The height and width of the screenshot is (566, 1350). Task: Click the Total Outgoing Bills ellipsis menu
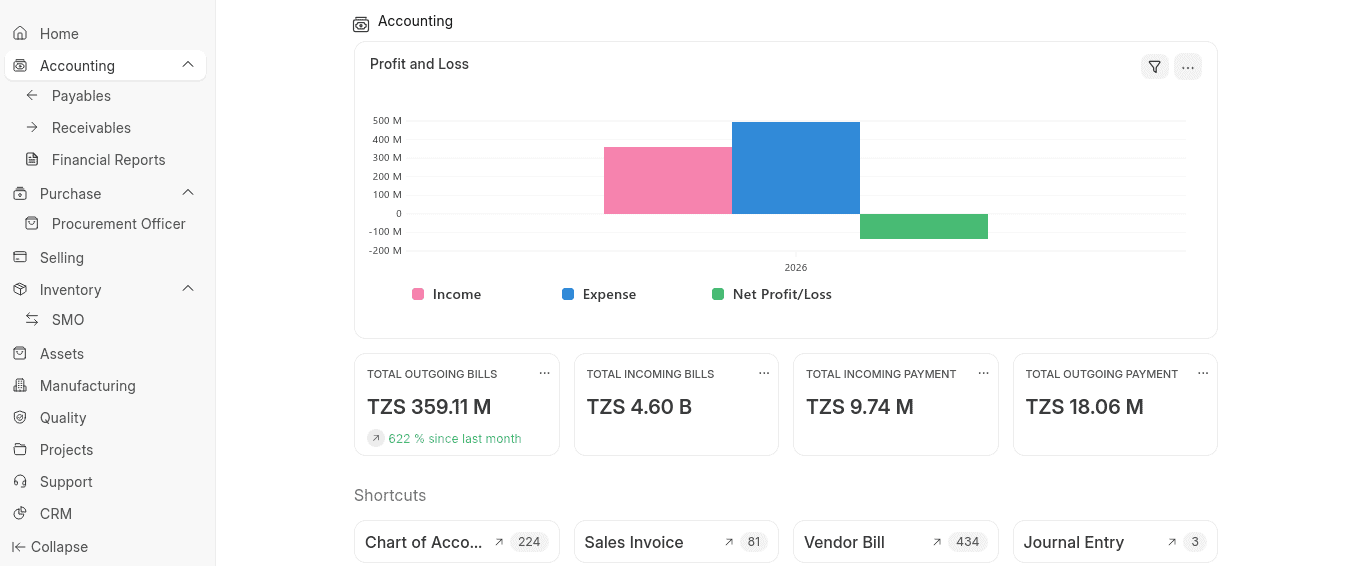[544, 373]
